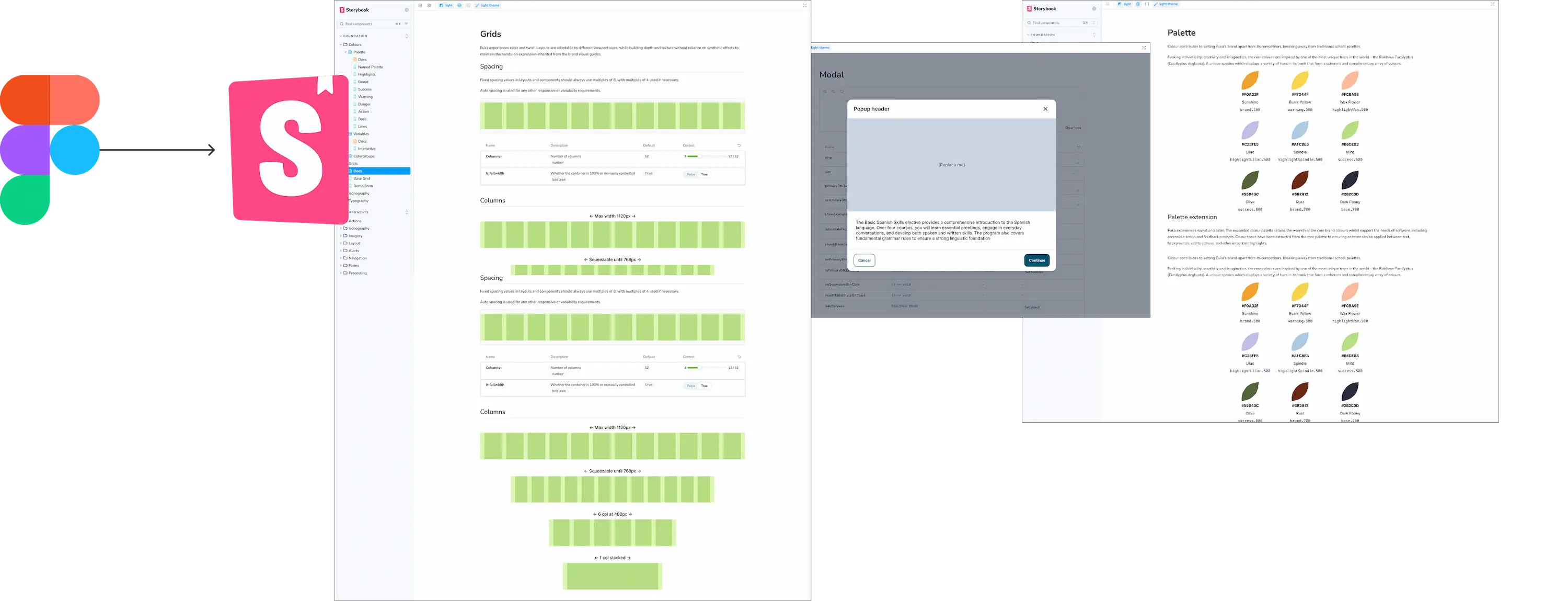Set Is fullwidth to False in the upper table

pos(691,174)
